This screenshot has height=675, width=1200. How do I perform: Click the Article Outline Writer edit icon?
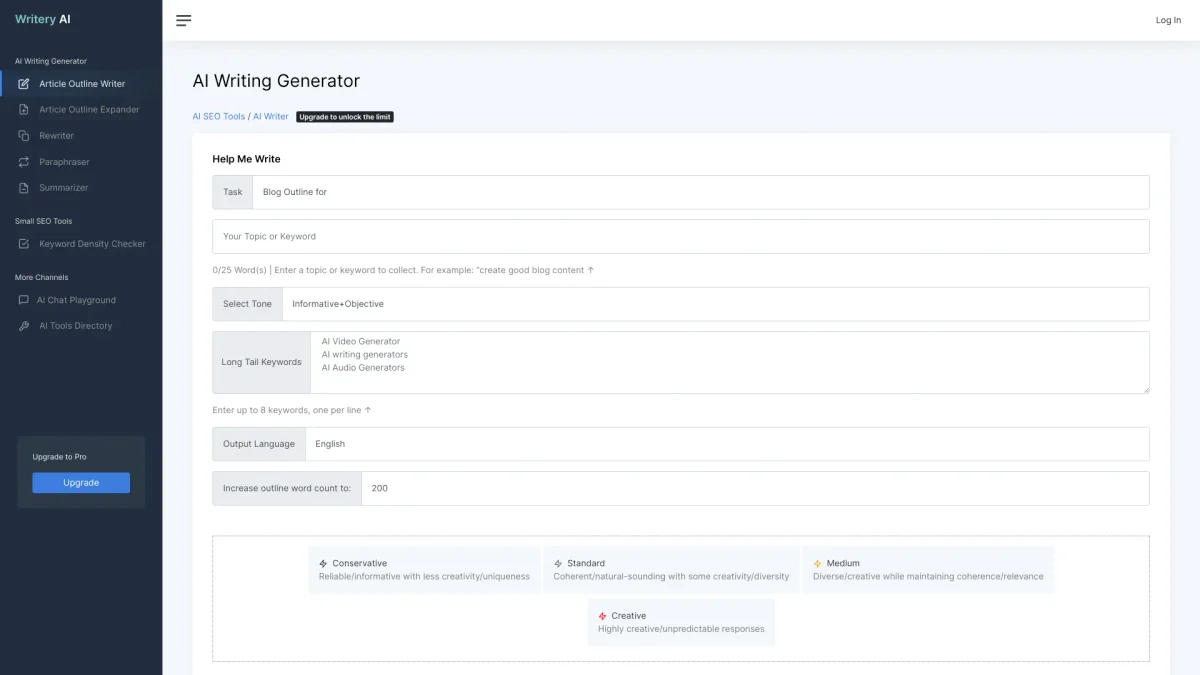[x=24, y=84]
